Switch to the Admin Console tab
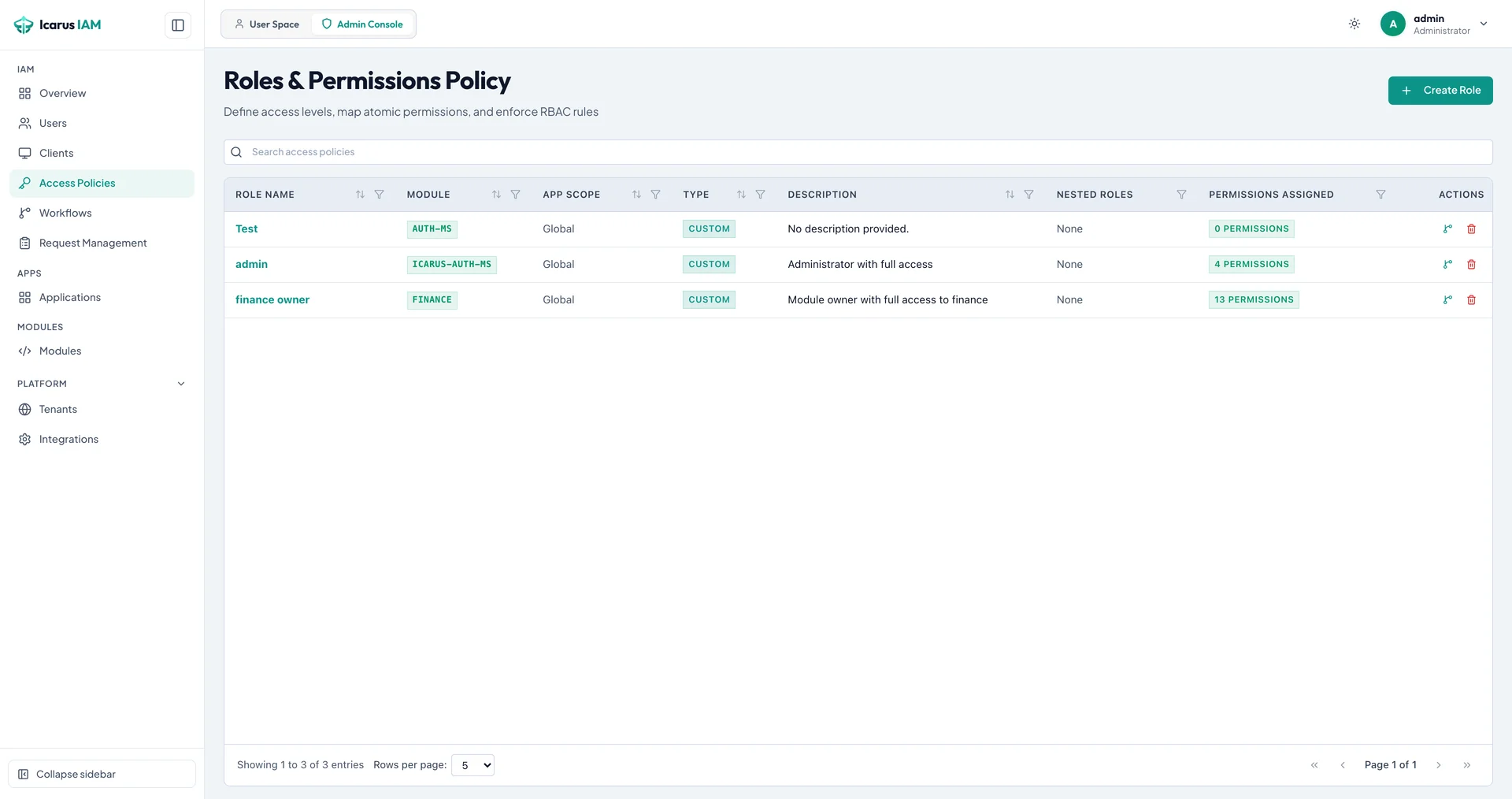Screen dimensions: 1512x799 click(x=362, y=24)
